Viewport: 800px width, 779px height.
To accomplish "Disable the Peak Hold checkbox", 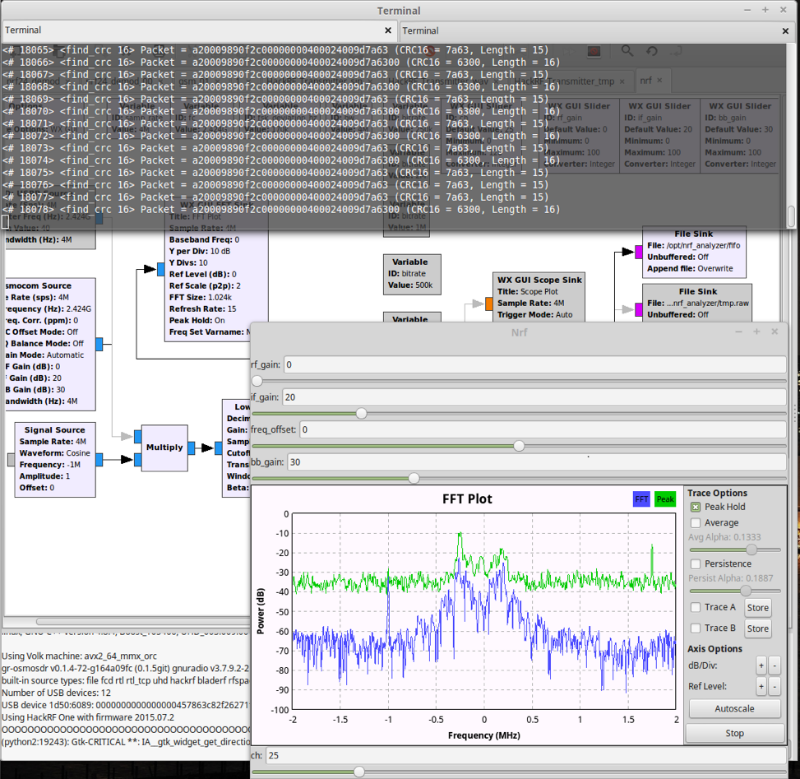I will pos(696,507).
